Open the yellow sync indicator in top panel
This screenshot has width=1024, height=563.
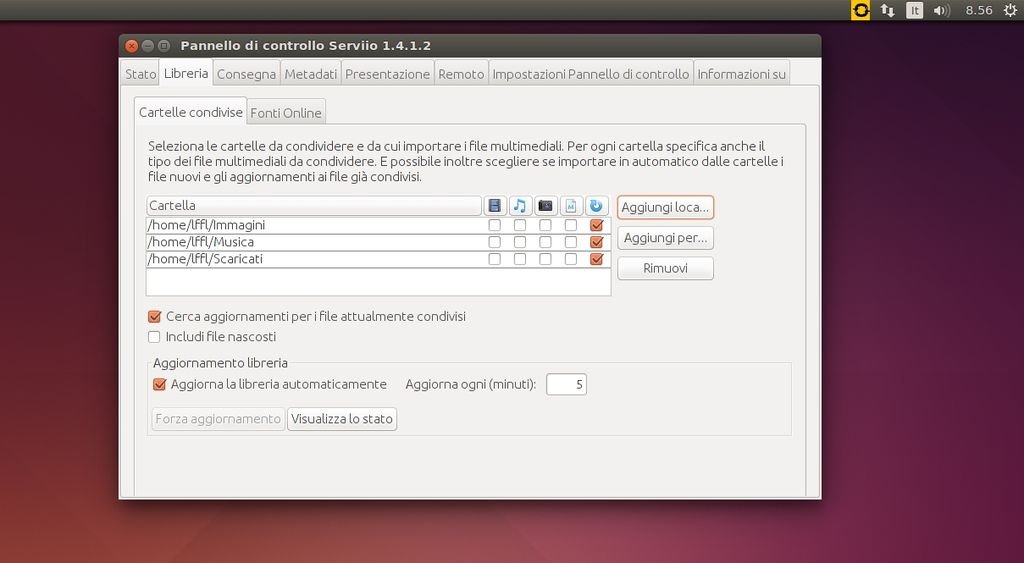point(860,10)
